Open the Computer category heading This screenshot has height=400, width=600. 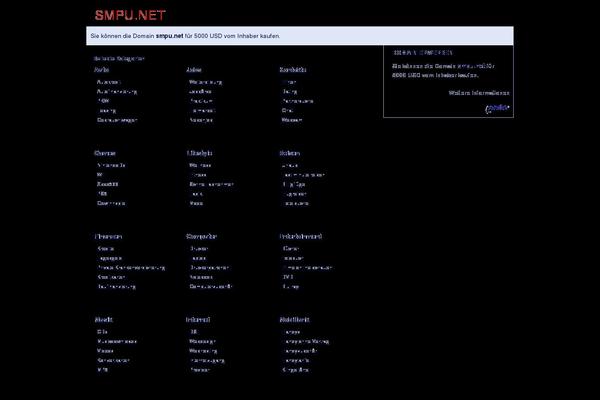pyautogui.click(x=201, y=237)
